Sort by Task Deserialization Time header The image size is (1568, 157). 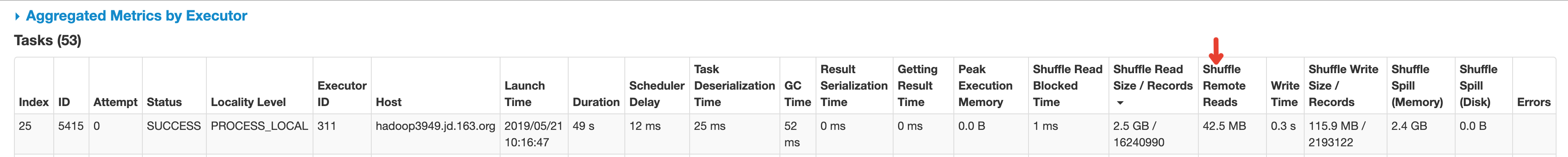tap(734, 85)
